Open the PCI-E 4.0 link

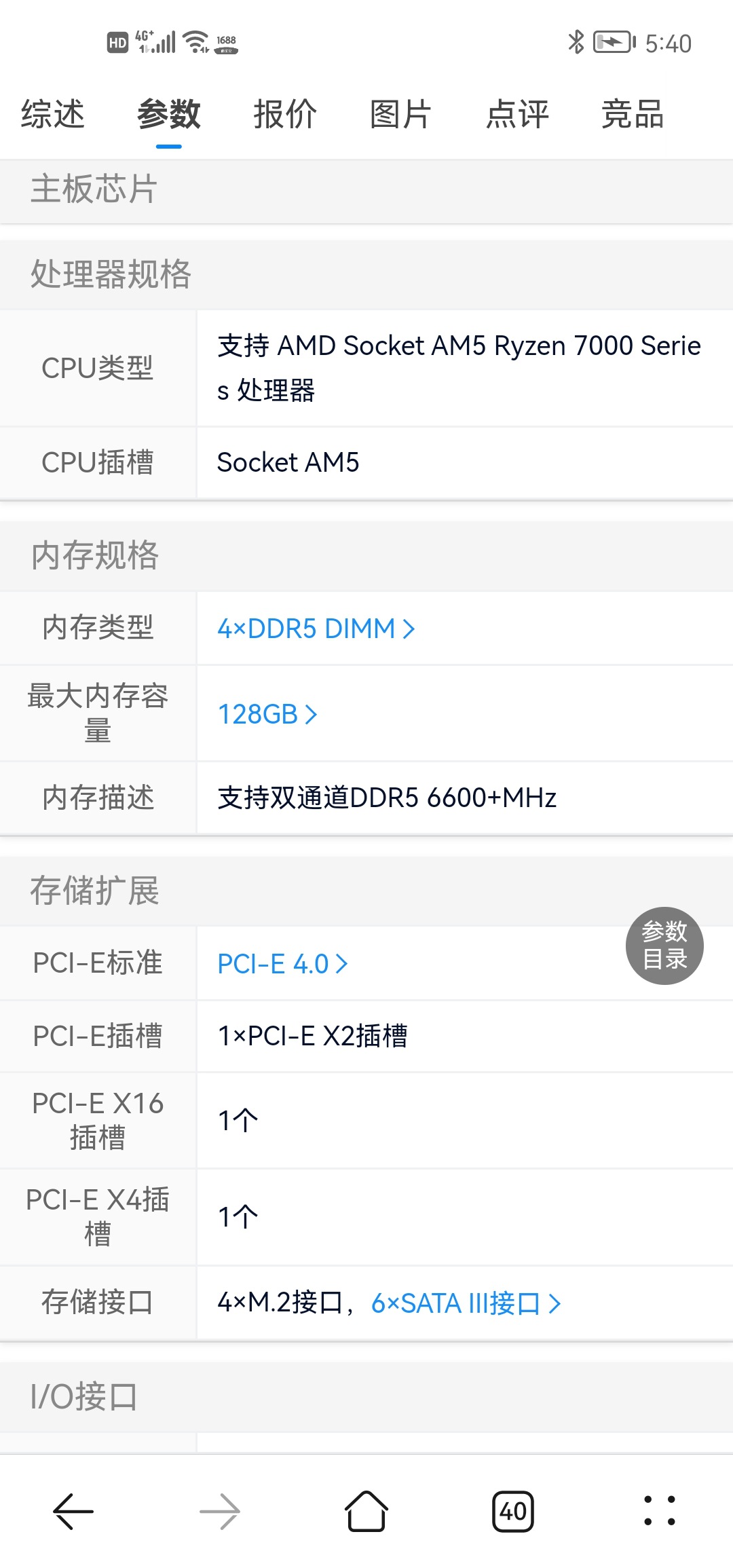(282, 964)
